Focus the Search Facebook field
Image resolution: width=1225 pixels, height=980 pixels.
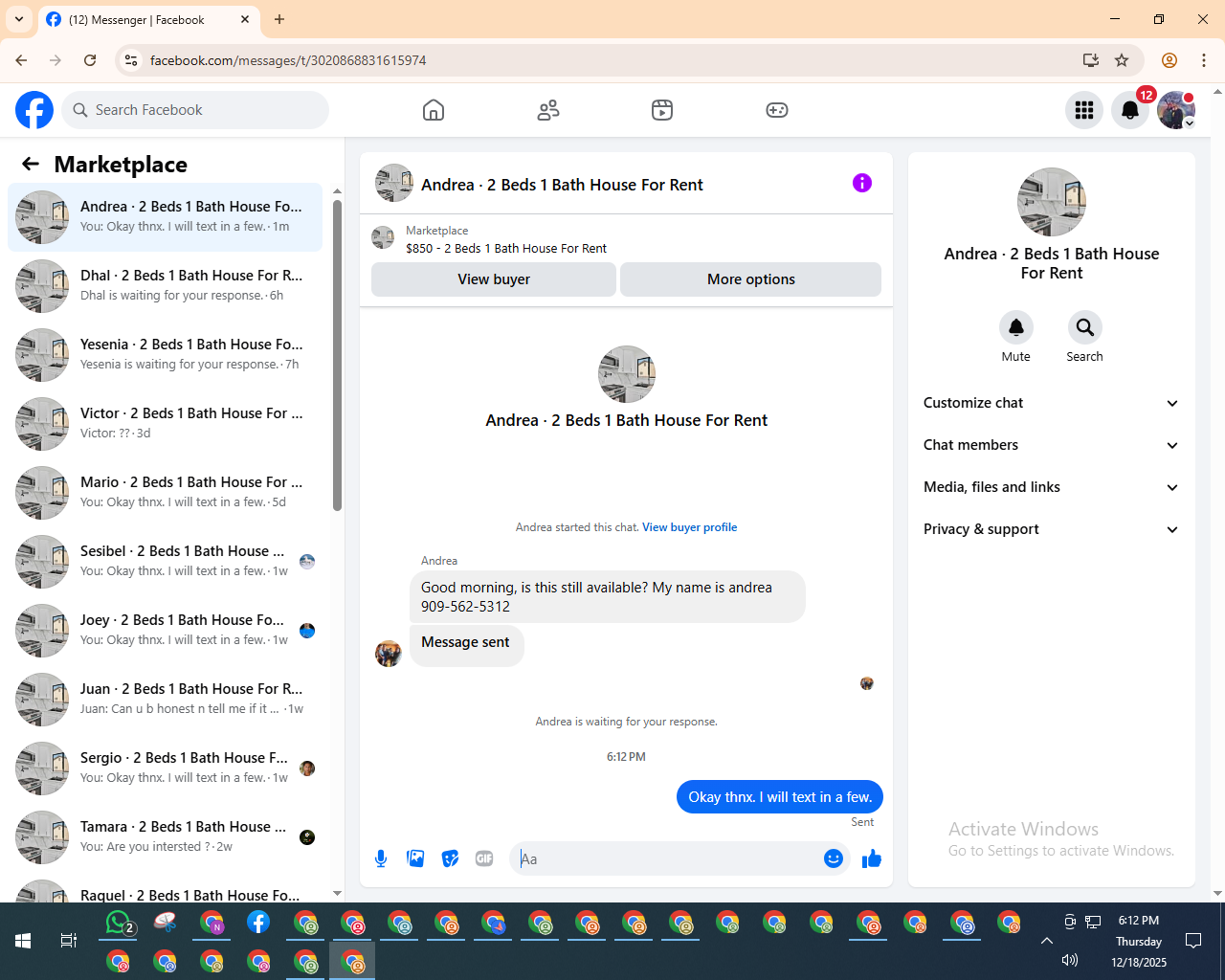(x=196, y=110)
